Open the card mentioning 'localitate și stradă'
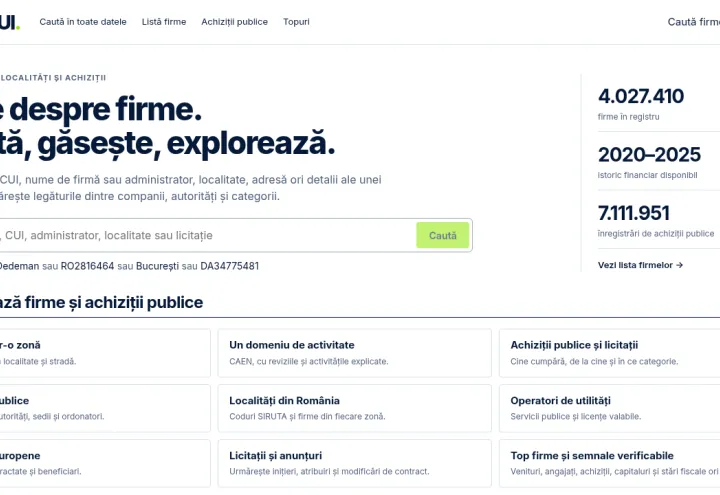This screenshot has height=495, width=720. coord(105,353)
